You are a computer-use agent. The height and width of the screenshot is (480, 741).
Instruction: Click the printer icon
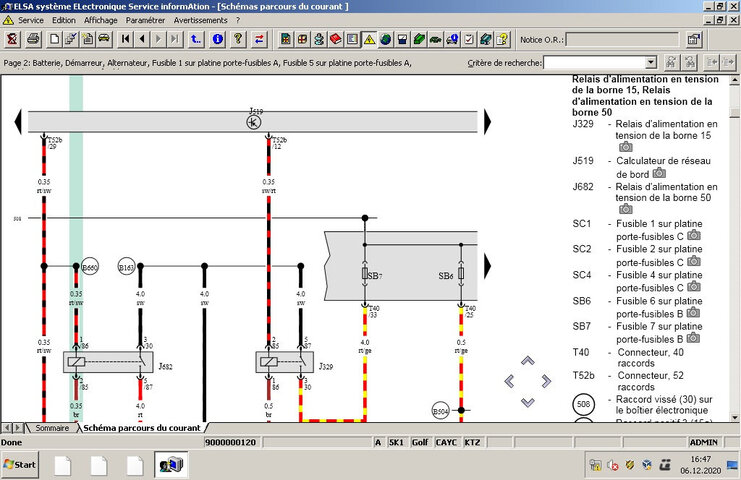33,39
